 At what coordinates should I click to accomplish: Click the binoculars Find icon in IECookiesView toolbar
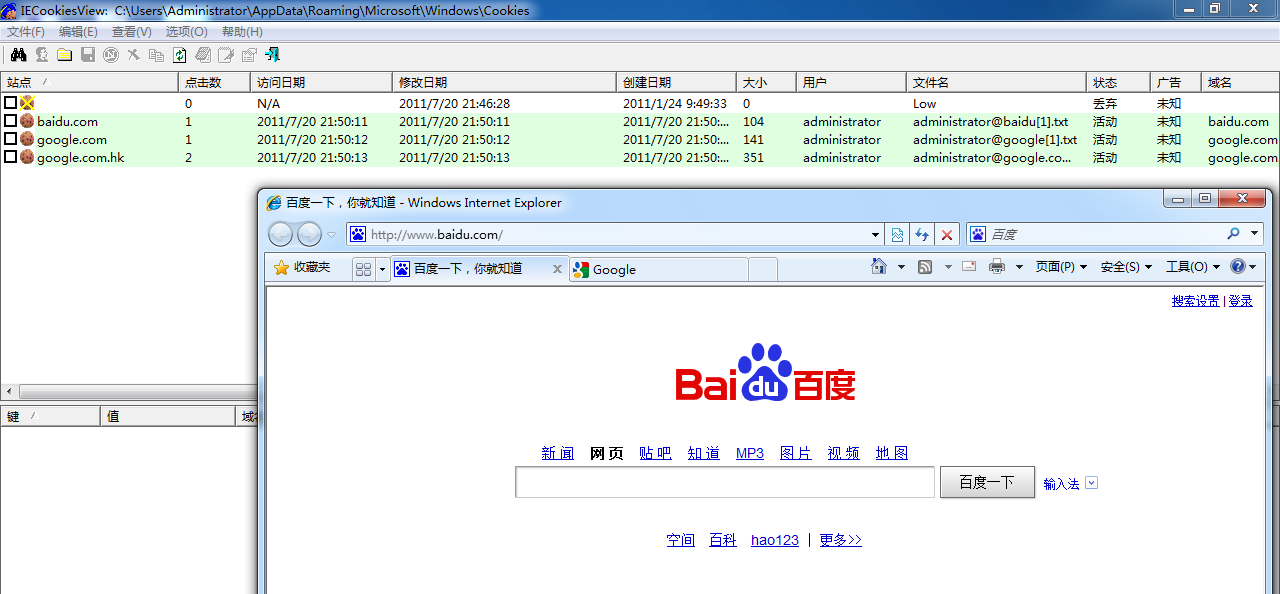tap(18, 55)
